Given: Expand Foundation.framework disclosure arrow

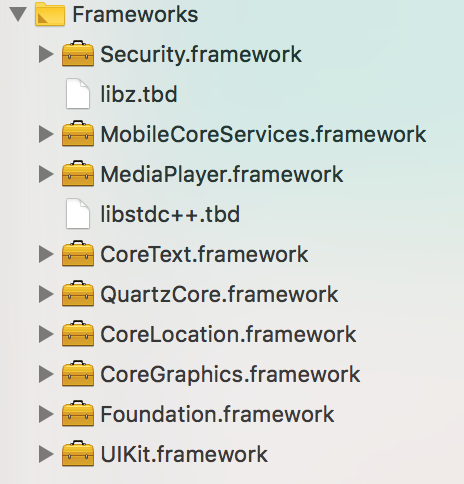Looking at the screenshot, I should pyautogui.click(x=46, y=414).
